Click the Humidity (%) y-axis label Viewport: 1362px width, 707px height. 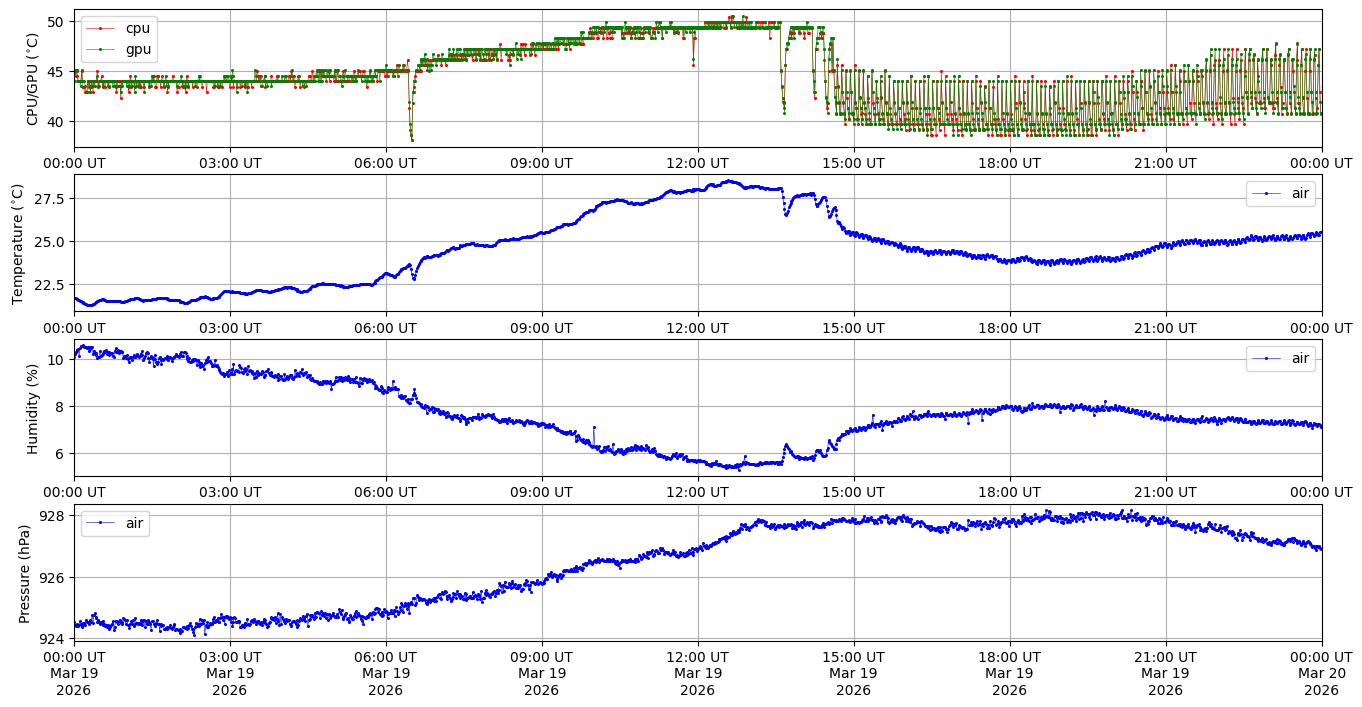click(32, 408)
